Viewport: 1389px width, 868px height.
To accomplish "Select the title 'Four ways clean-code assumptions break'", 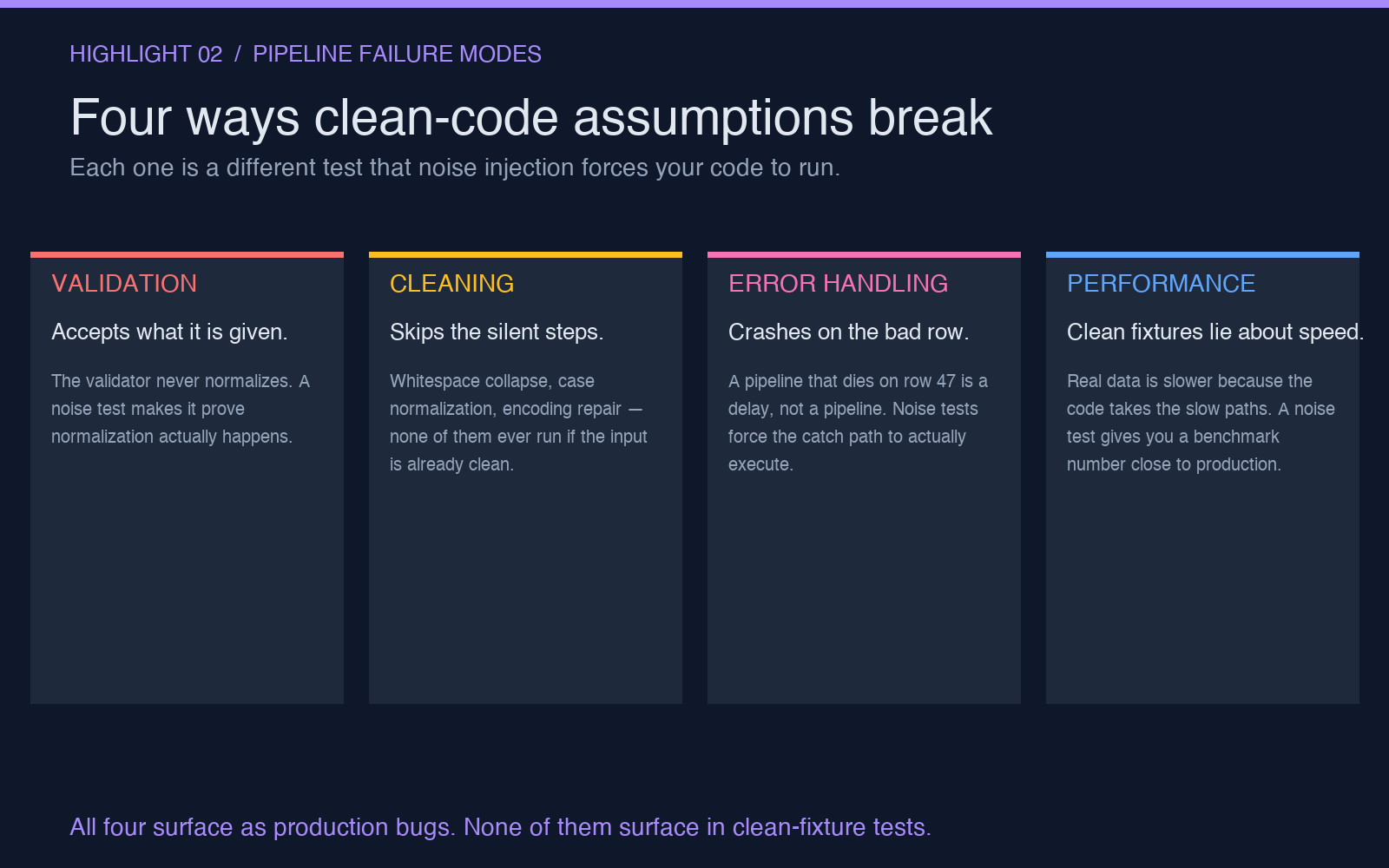I will [x=531, y=117].
